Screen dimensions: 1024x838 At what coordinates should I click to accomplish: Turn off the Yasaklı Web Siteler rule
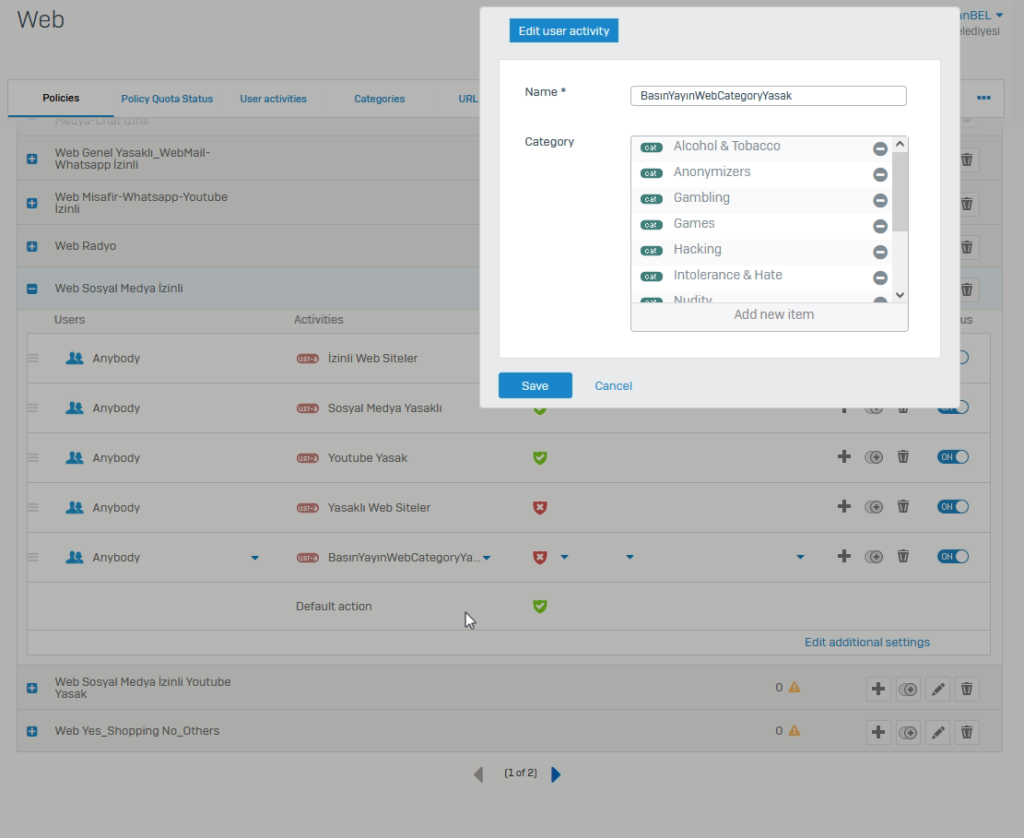coord(952,507)
